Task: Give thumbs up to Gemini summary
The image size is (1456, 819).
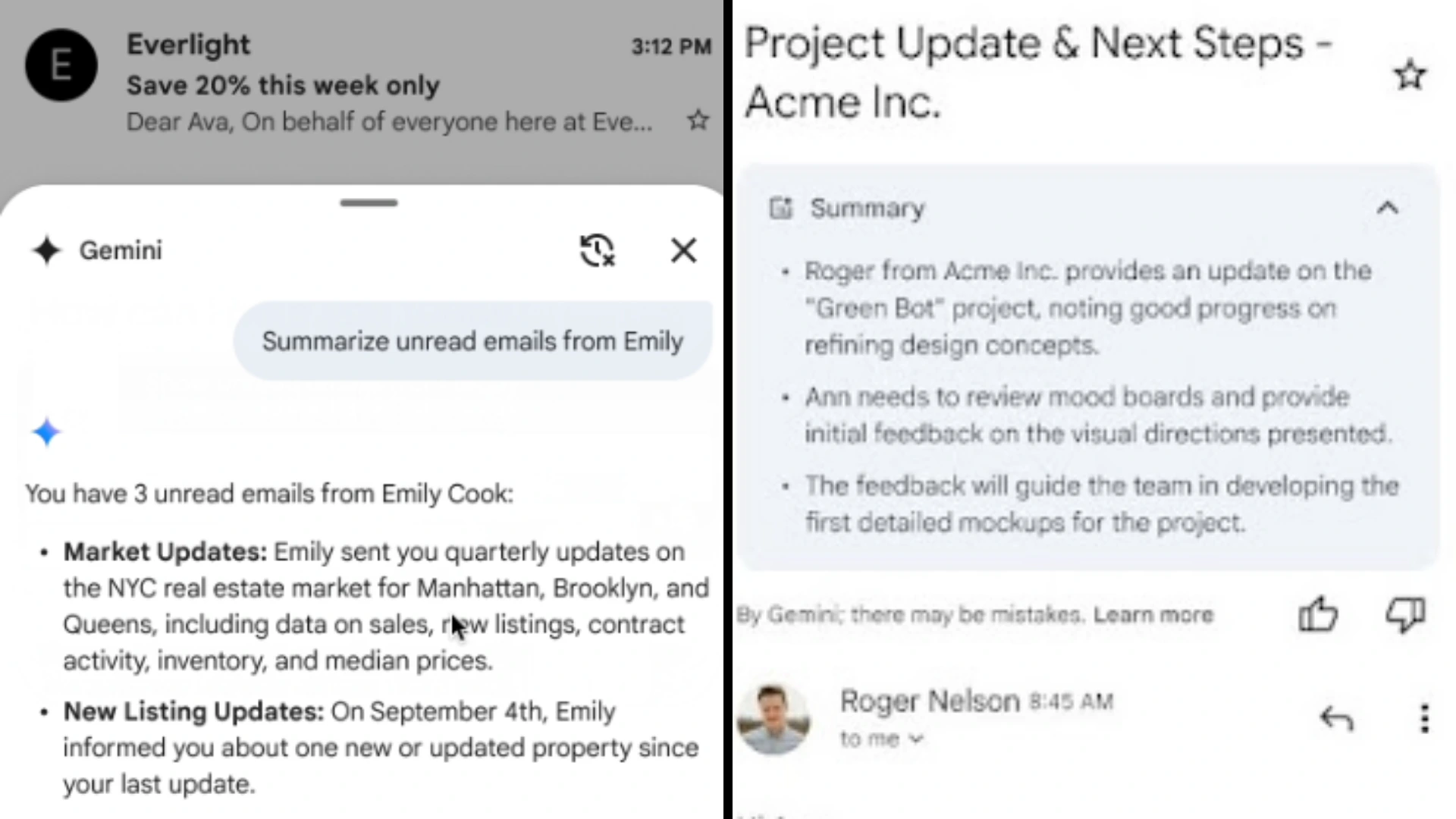Action: click(1318, 614)
